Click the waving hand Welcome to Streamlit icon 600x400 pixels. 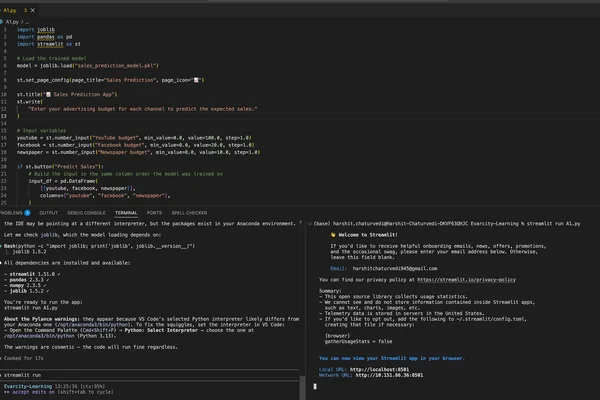click(333, 235)
